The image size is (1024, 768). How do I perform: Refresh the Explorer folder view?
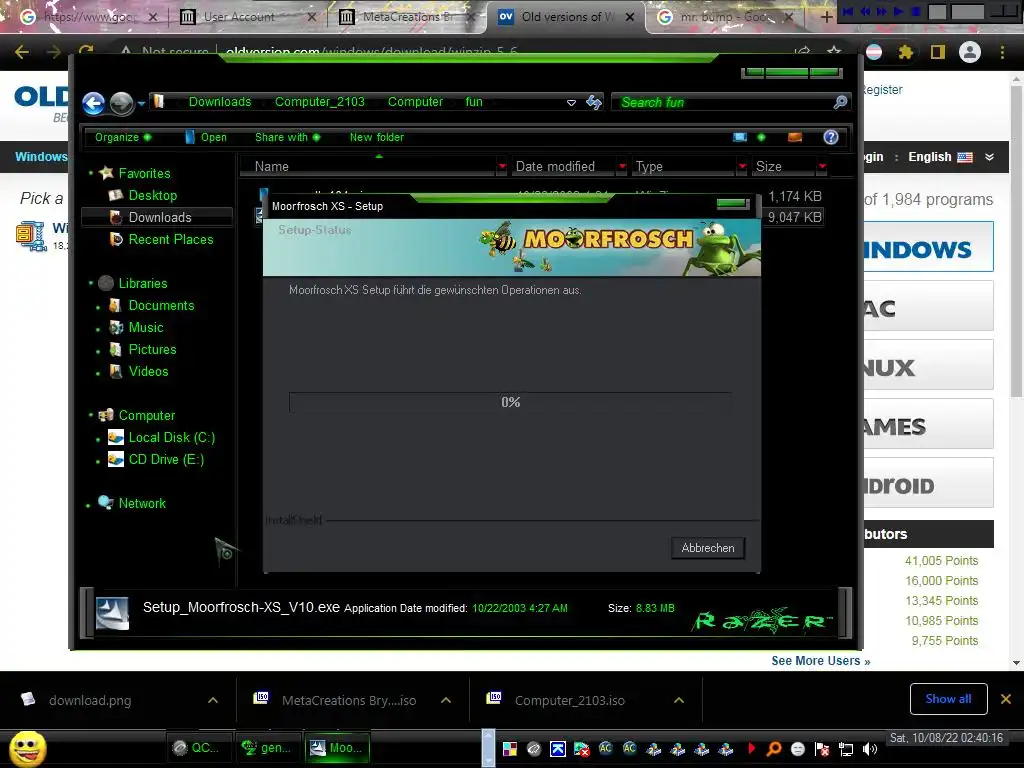[x=594, y=102]
